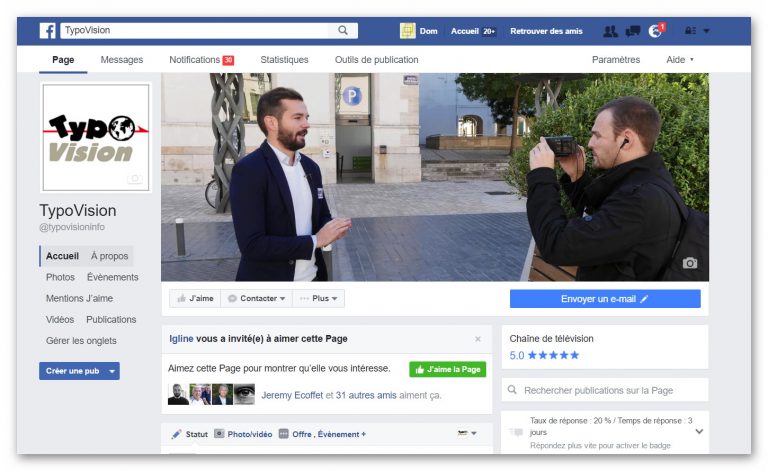Image resolution: width=768 pixels, height=471 pixels.
Task: Click camera icon on cover photo
Action: [690, 263]
